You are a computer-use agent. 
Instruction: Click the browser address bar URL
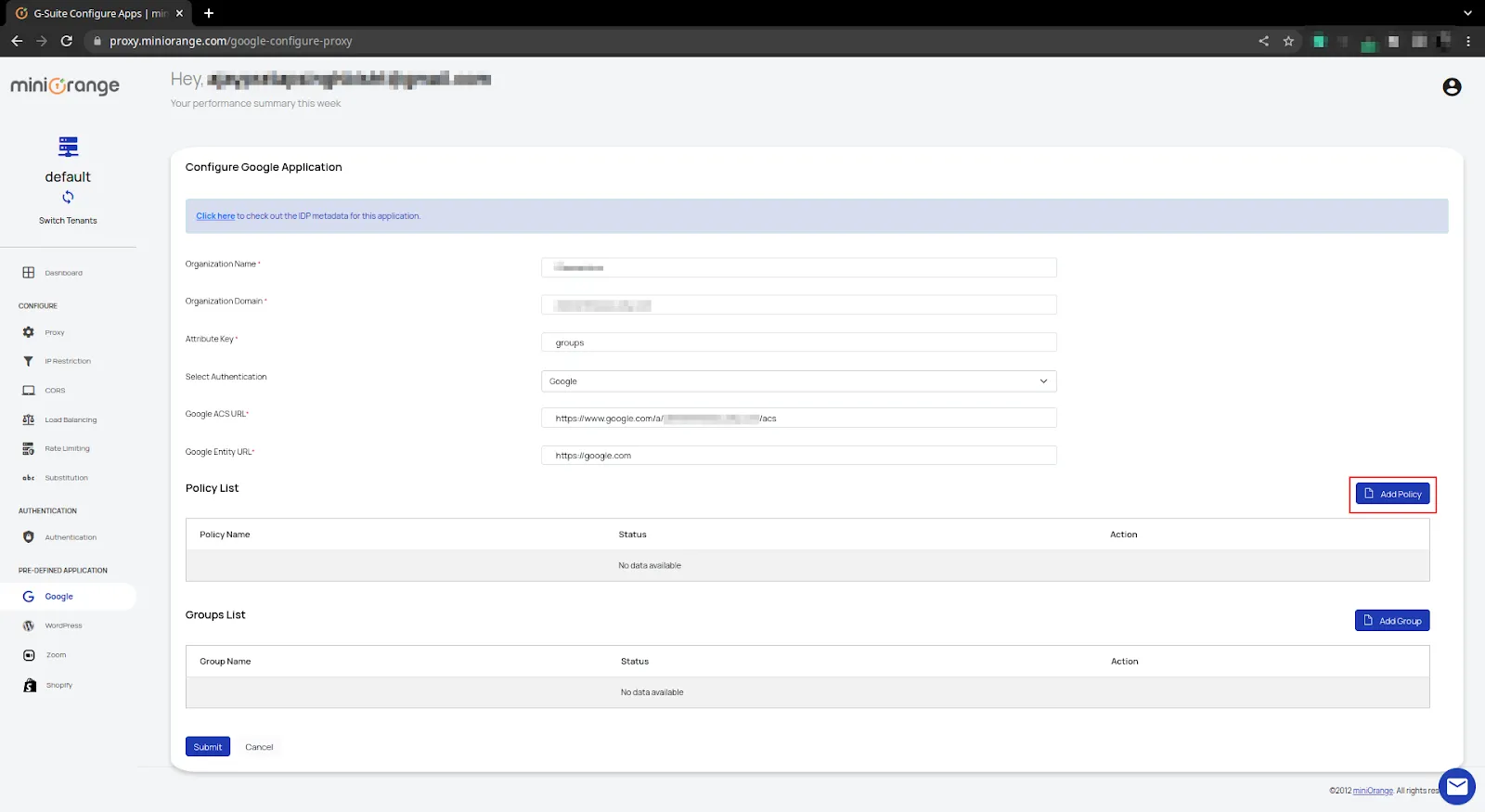click(x=231, y=41)
